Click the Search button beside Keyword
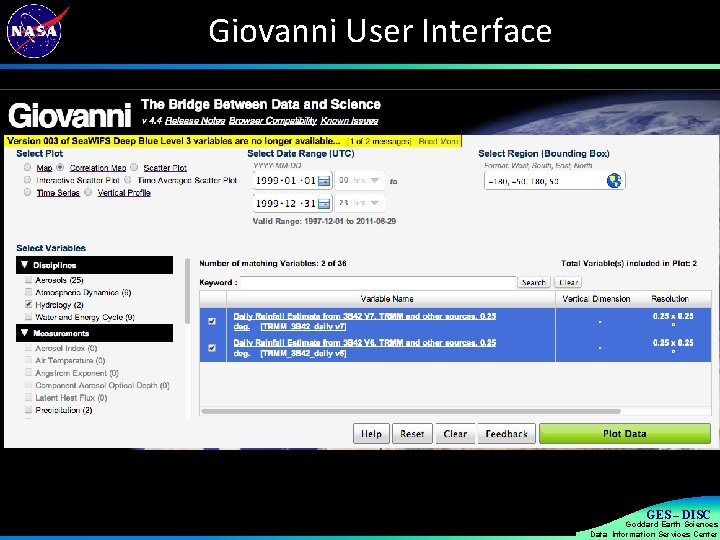Viewport: 720px width, 540px height. [x=534, y=282]
